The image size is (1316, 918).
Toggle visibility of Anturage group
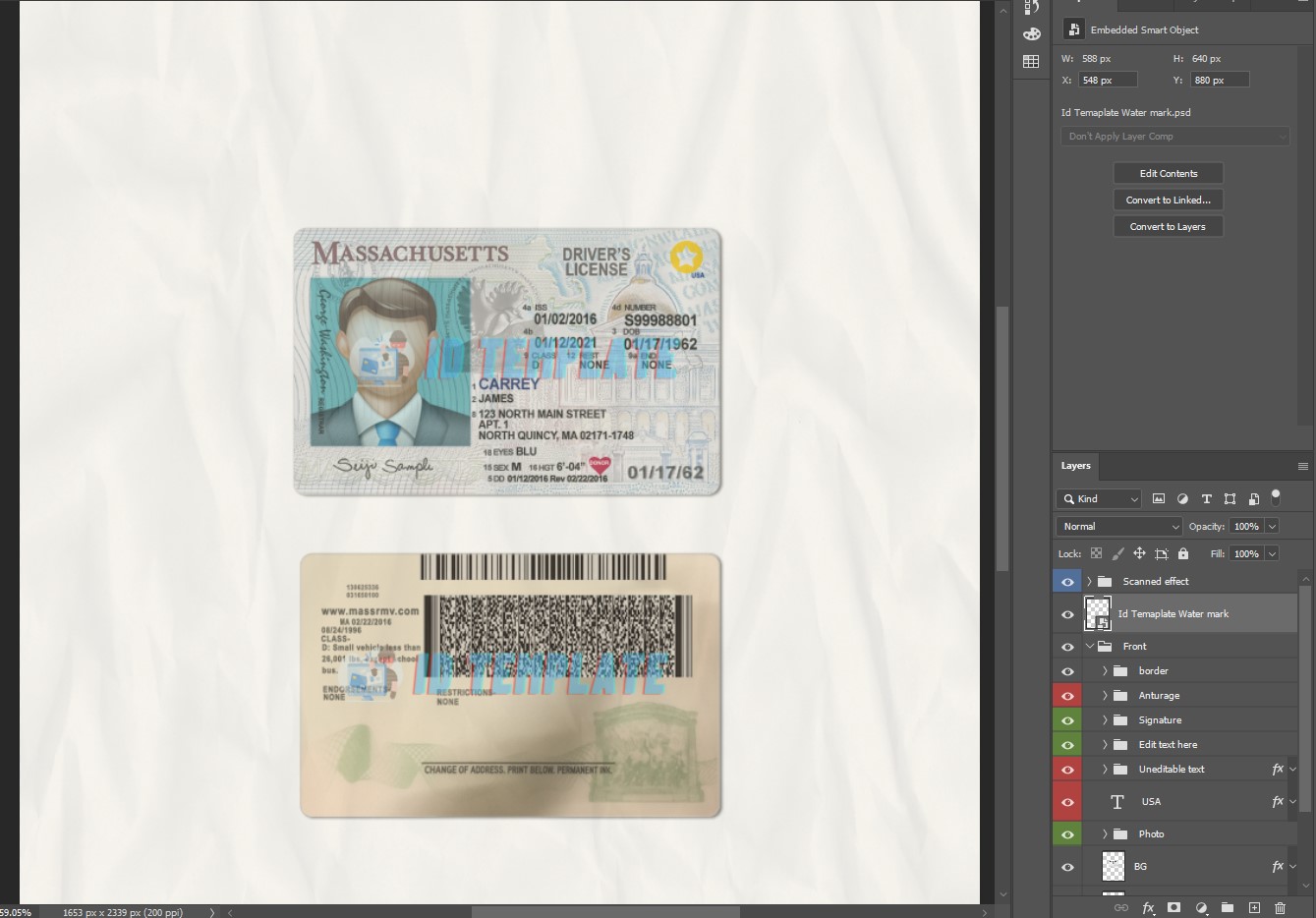1067,696
